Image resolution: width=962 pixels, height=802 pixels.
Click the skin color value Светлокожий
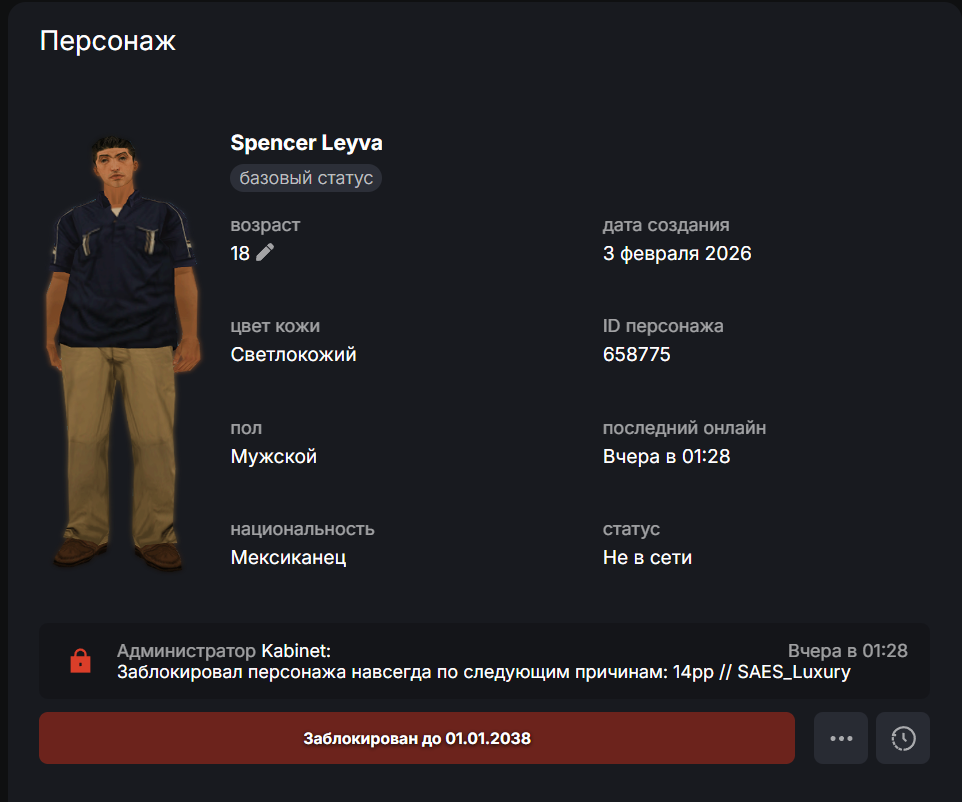click(293, 354)
